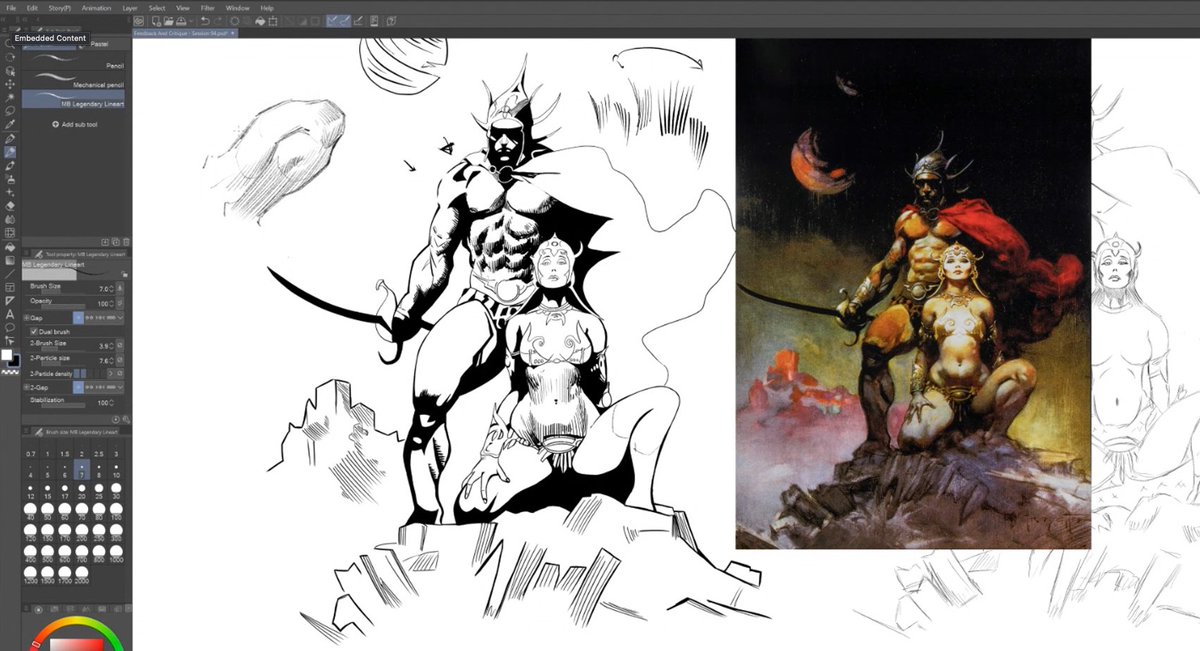Viewport: 1200px width, 651px height.
Task: Choose the Pencil sub tool
Action: tap(74, 62)
